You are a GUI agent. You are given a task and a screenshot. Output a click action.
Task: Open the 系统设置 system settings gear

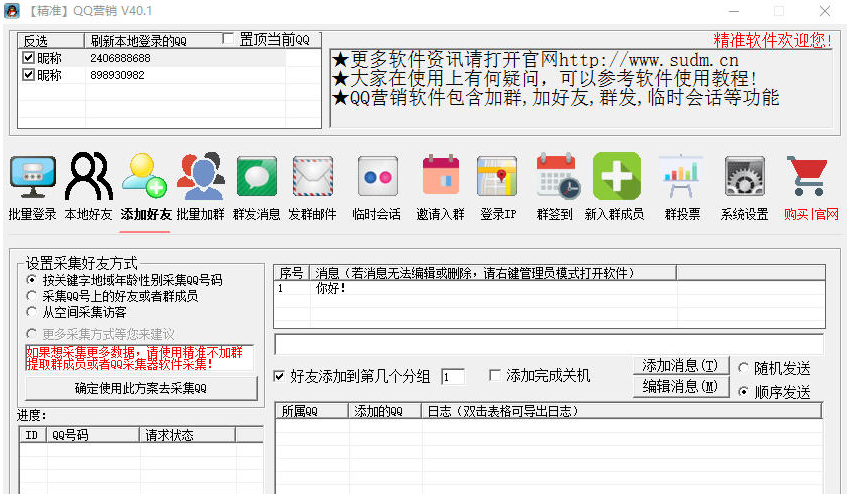click(744, 187)
